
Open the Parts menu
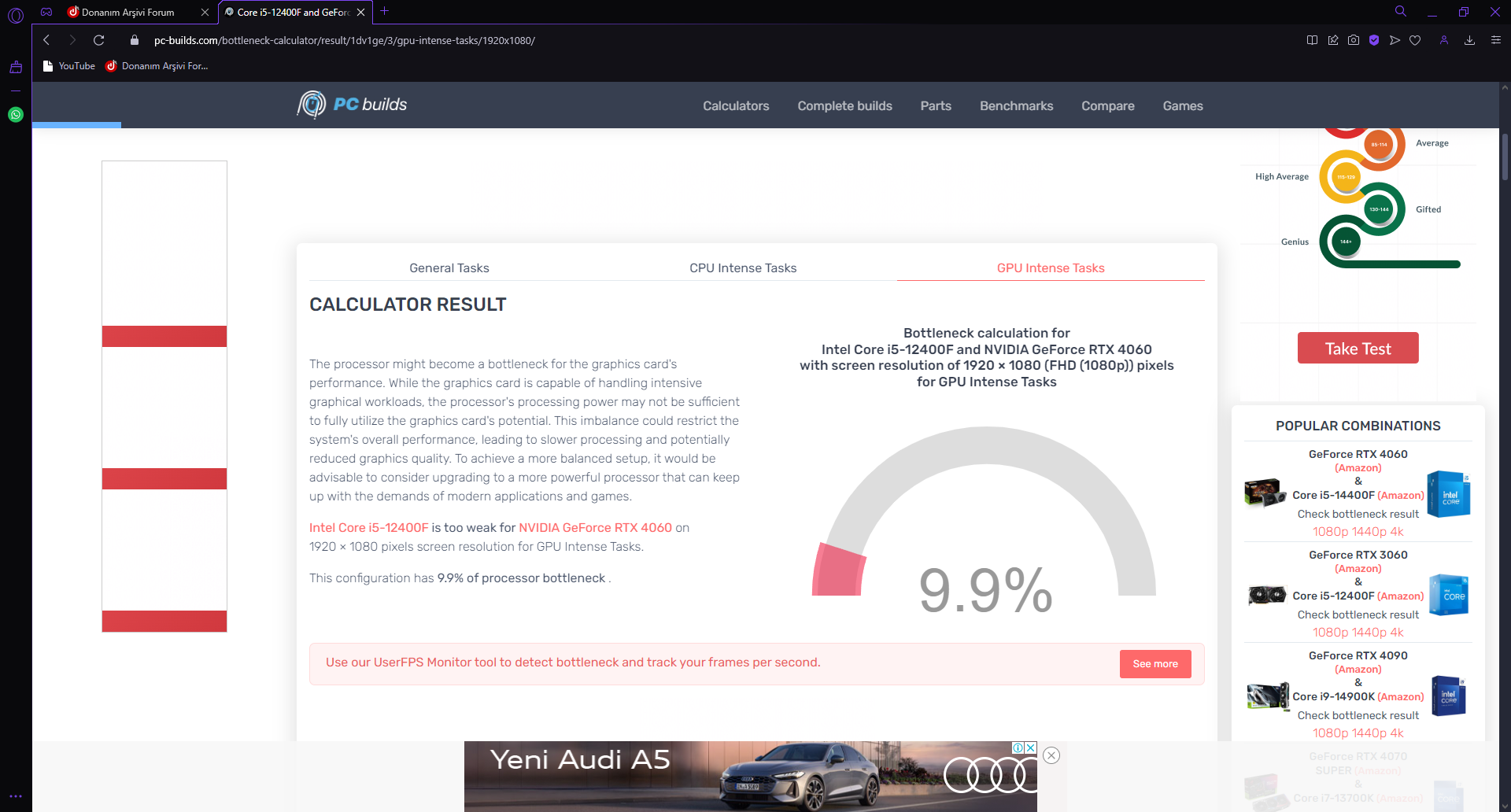pos(936,106)
